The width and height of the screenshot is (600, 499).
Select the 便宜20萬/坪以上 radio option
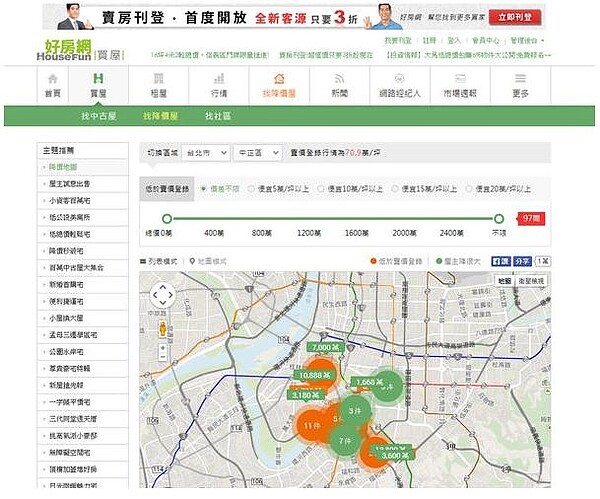pyautogui.click(x=469, y=189)
